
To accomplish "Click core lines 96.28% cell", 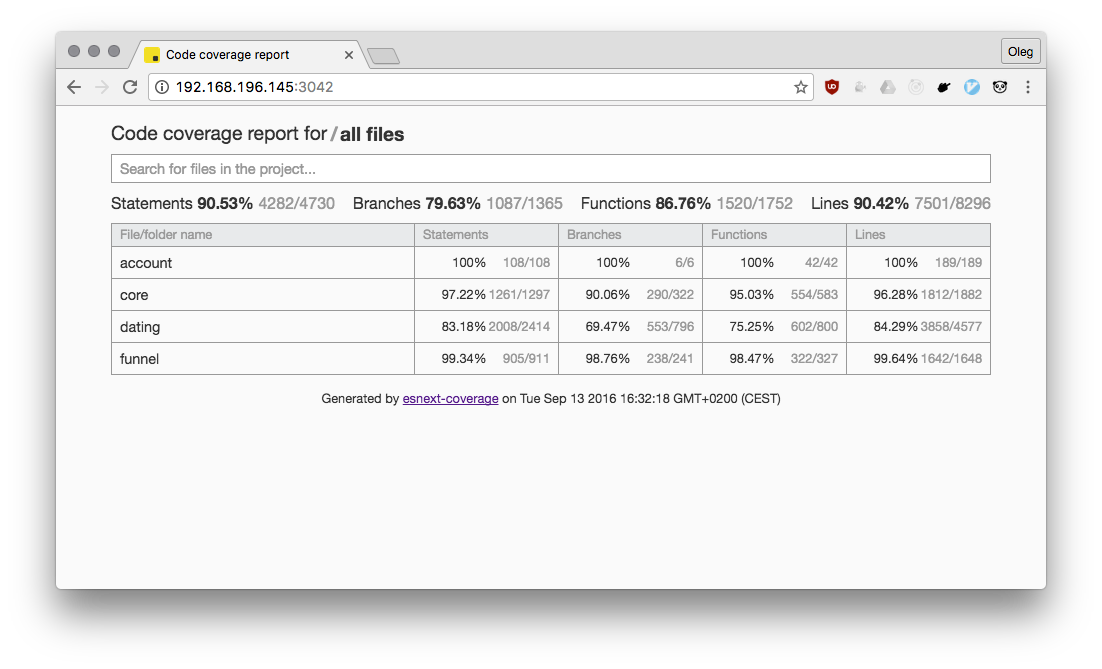I will [x=919, y=295].
